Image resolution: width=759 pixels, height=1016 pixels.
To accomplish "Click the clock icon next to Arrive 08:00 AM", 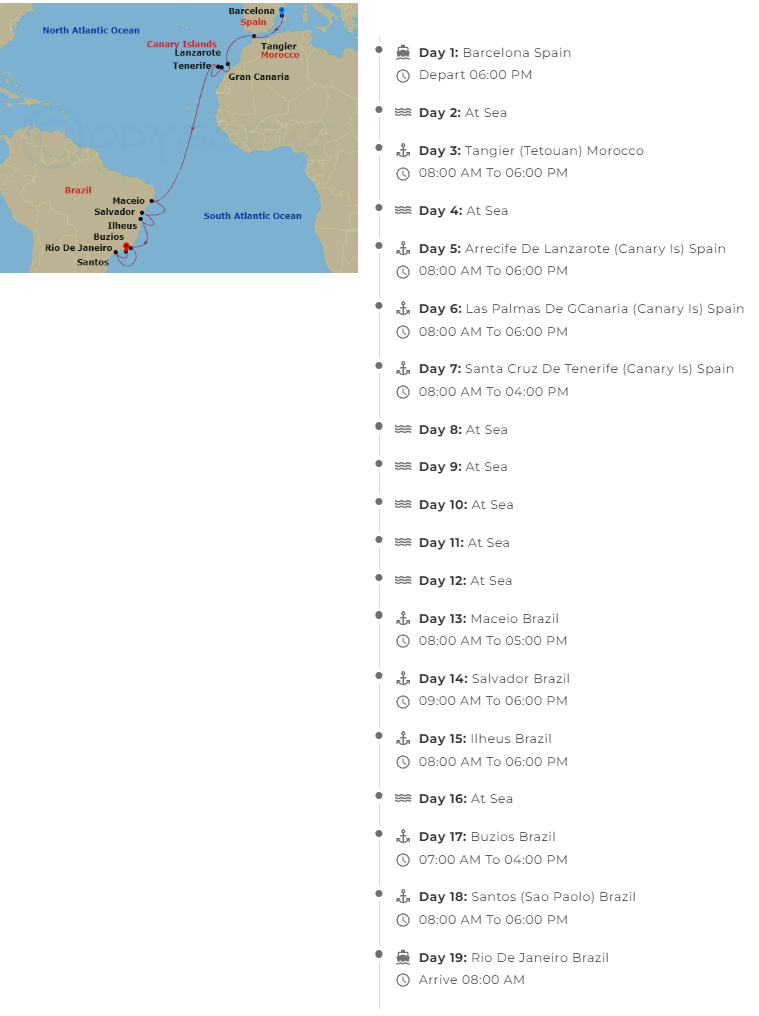I will 403,980.
